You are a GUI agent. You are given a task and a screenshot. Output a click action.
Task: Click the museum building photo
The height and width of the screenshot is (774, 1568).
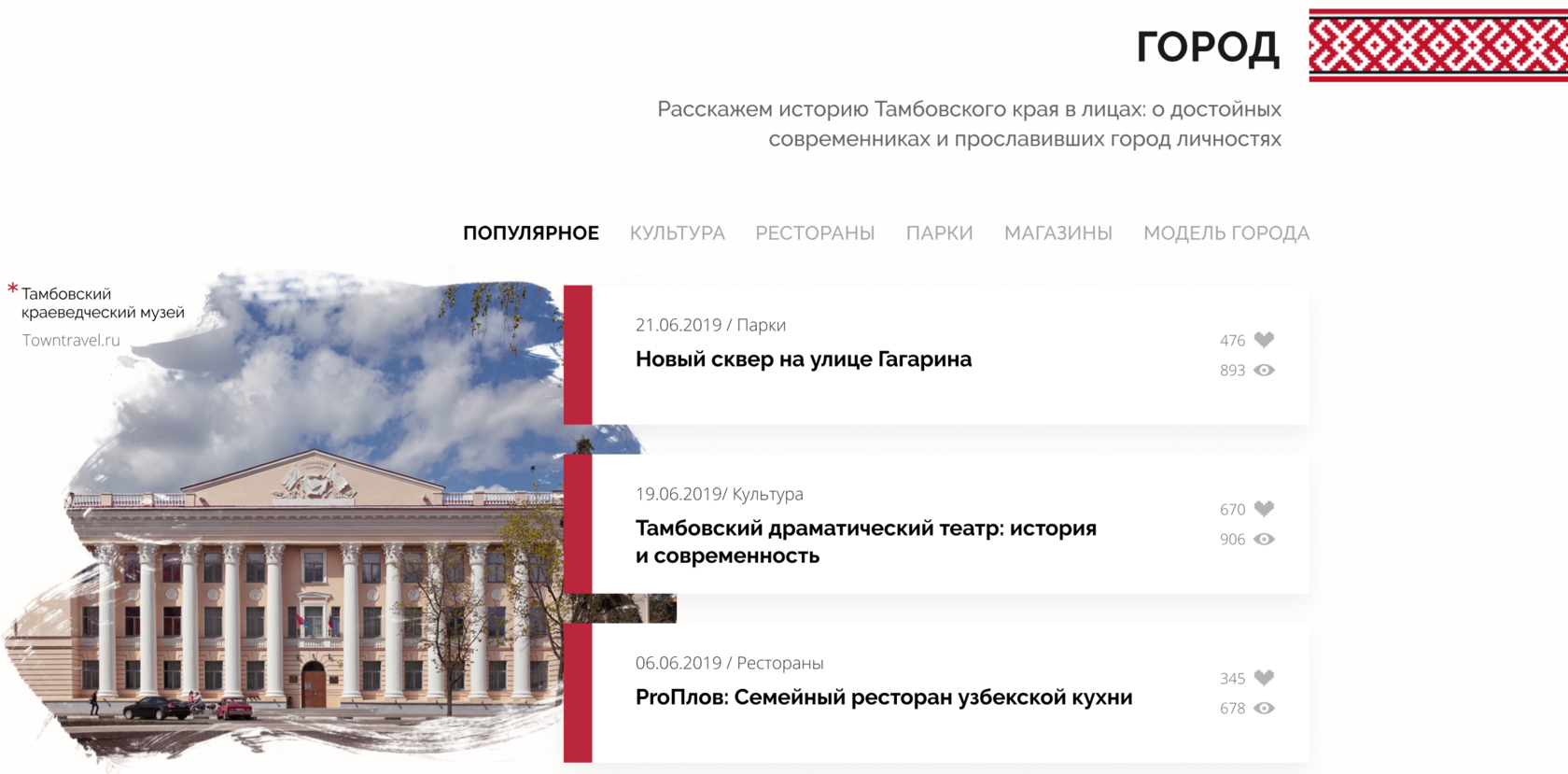point(308,579)
